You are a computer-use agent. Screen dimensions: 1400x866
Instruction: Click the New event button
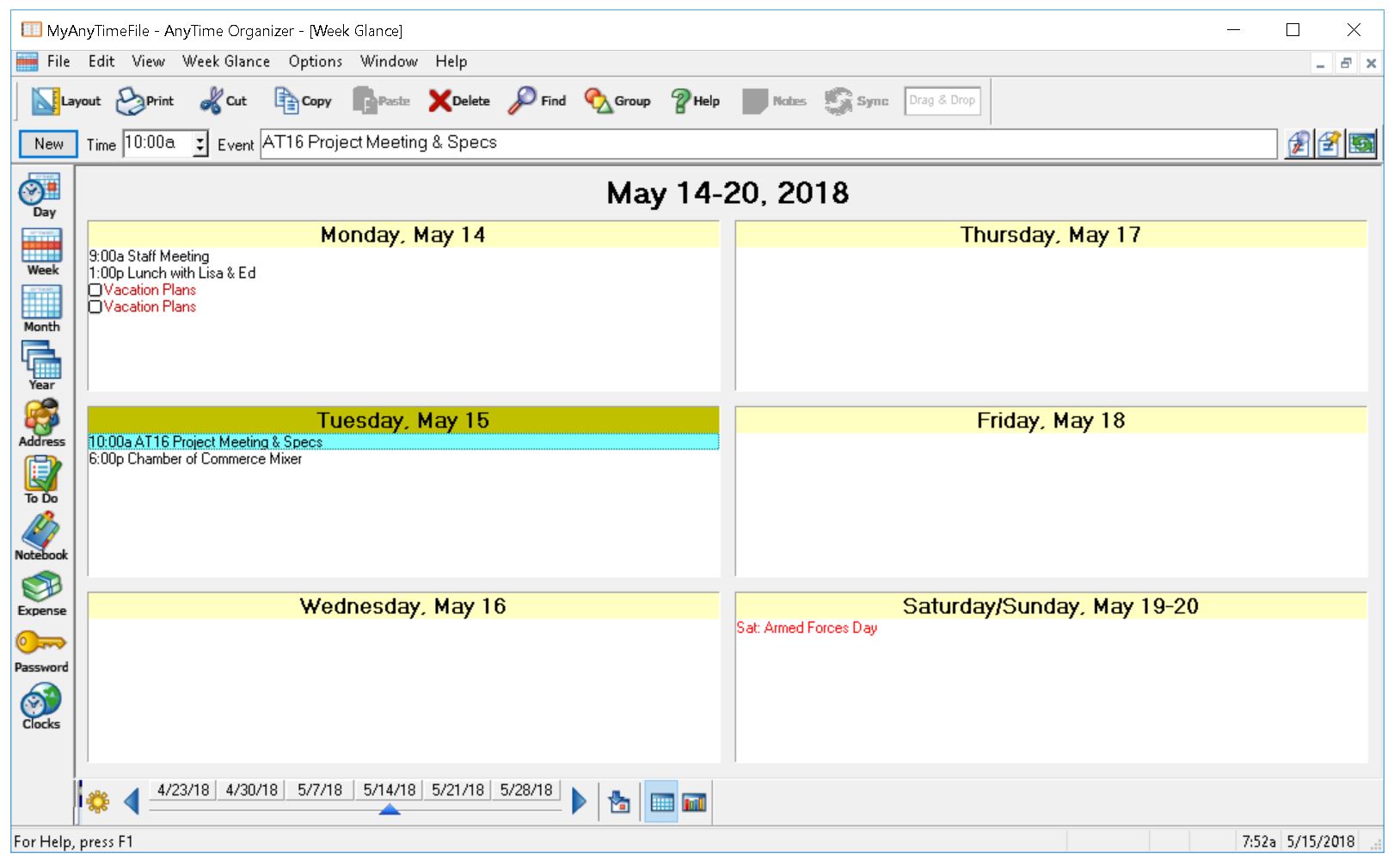(47, 144)
